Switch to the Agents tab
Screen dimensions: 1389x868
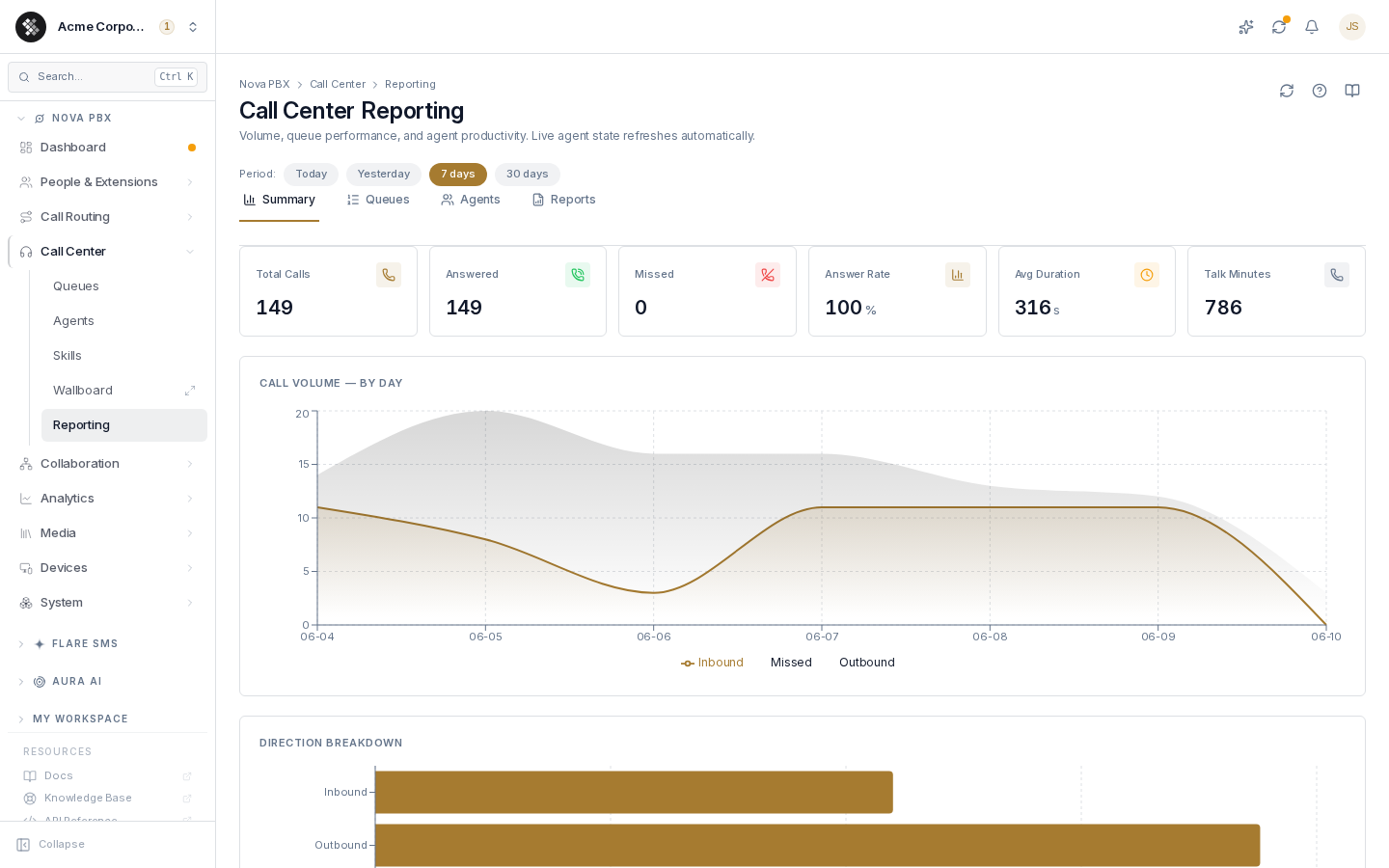click(471, 200)
